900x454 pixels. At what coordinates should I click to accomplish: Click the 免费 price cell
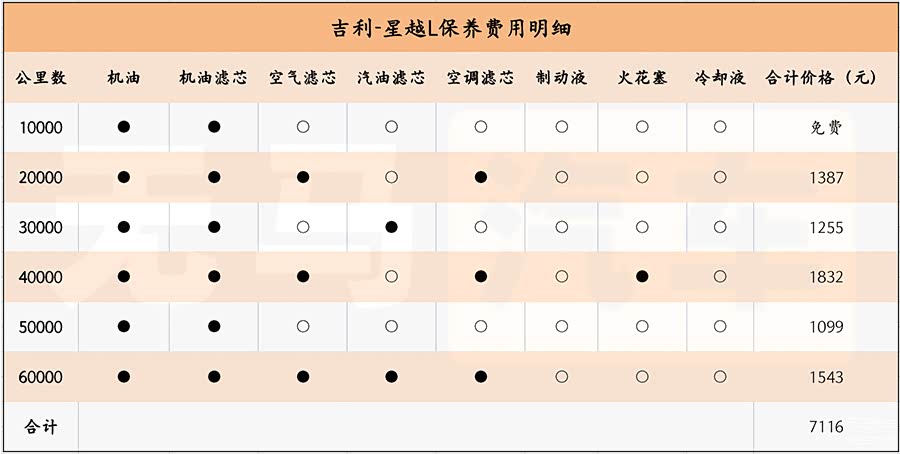826,128
